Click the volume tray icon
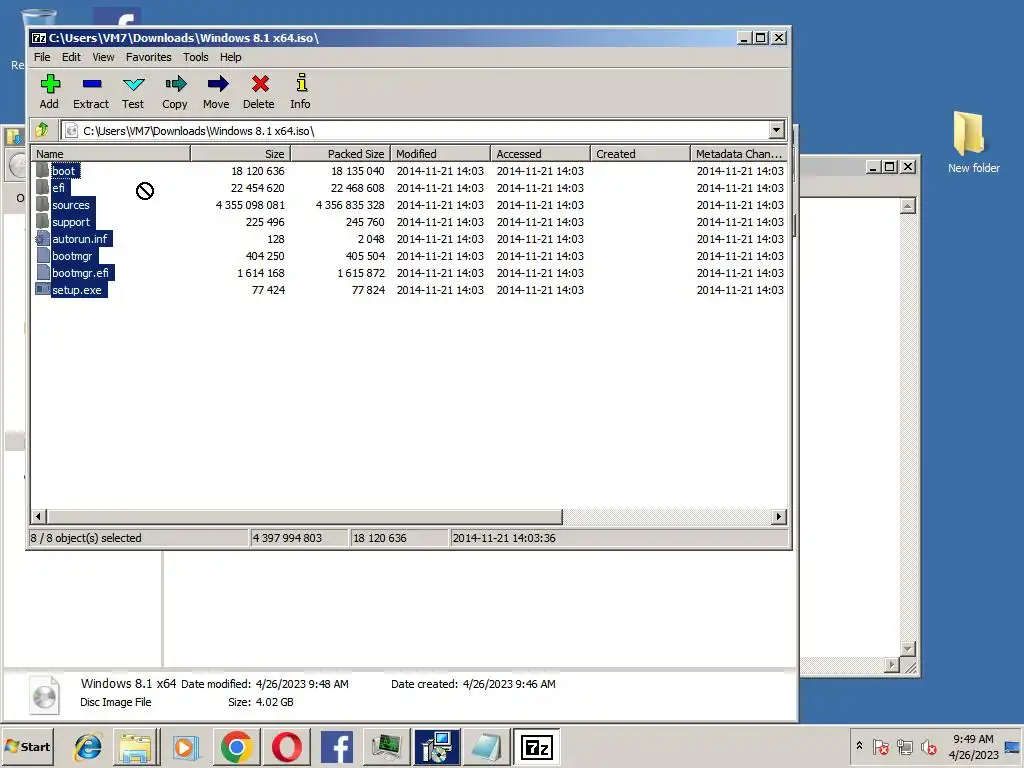The image size is (1024, 768). [928, 746]
